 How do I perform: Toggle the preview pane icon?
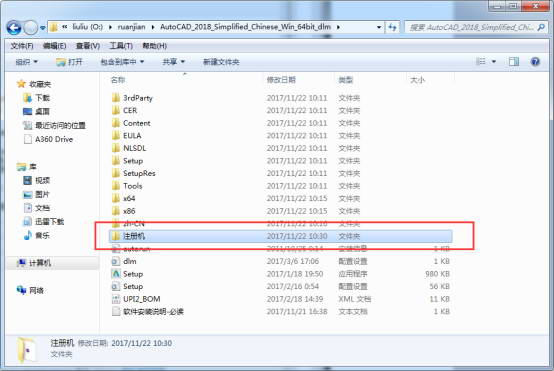(514, 62)
